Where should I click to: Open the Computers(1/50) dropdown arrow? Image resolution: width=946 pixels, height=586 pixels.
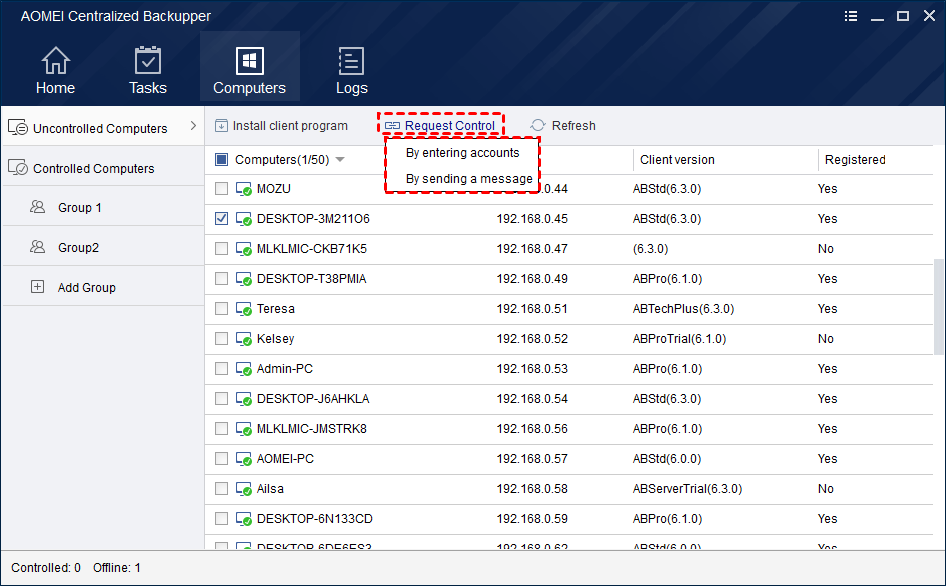(x=340, y=160)
